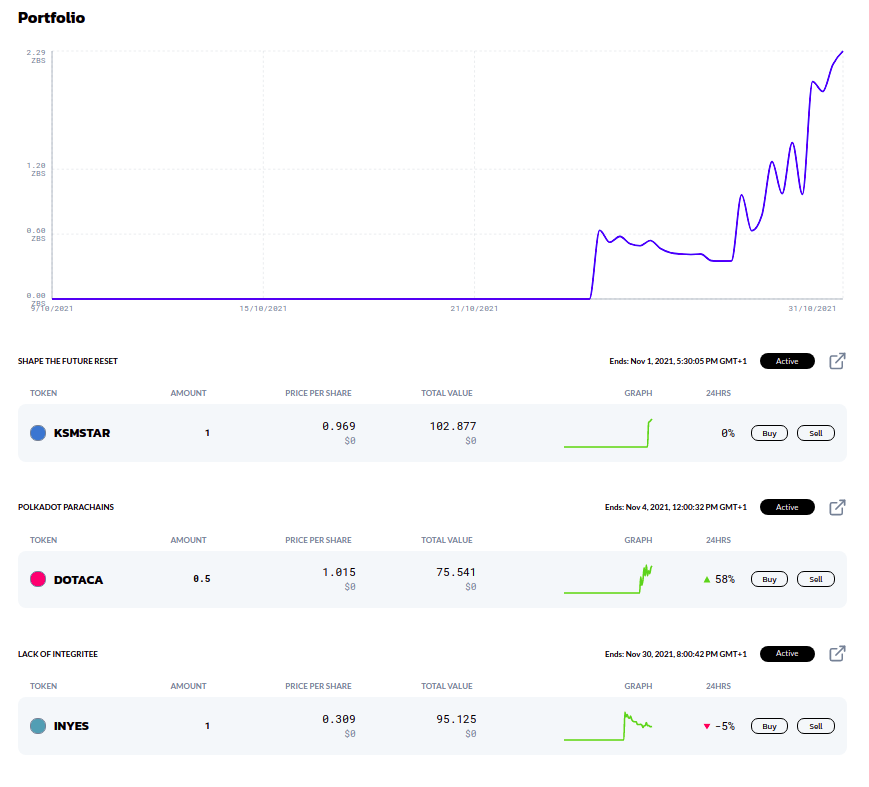Click the pink DOTACA token circle
Viewport: 869px width, 787px height.
[x=38, y=579]
